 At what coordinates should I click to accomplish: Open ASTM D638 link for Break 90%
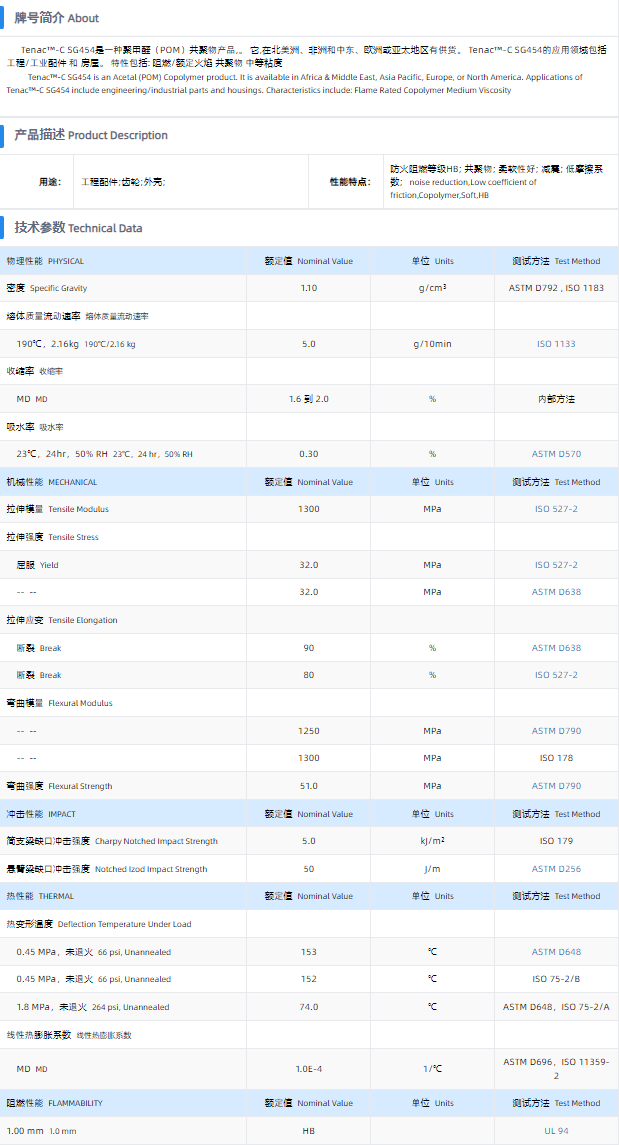556,648
